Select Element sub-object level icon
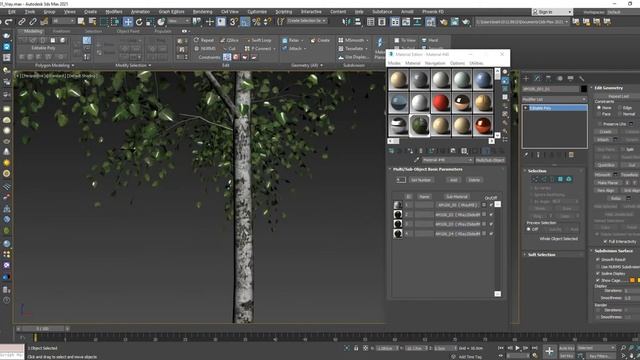 click(x=569, y=179)
